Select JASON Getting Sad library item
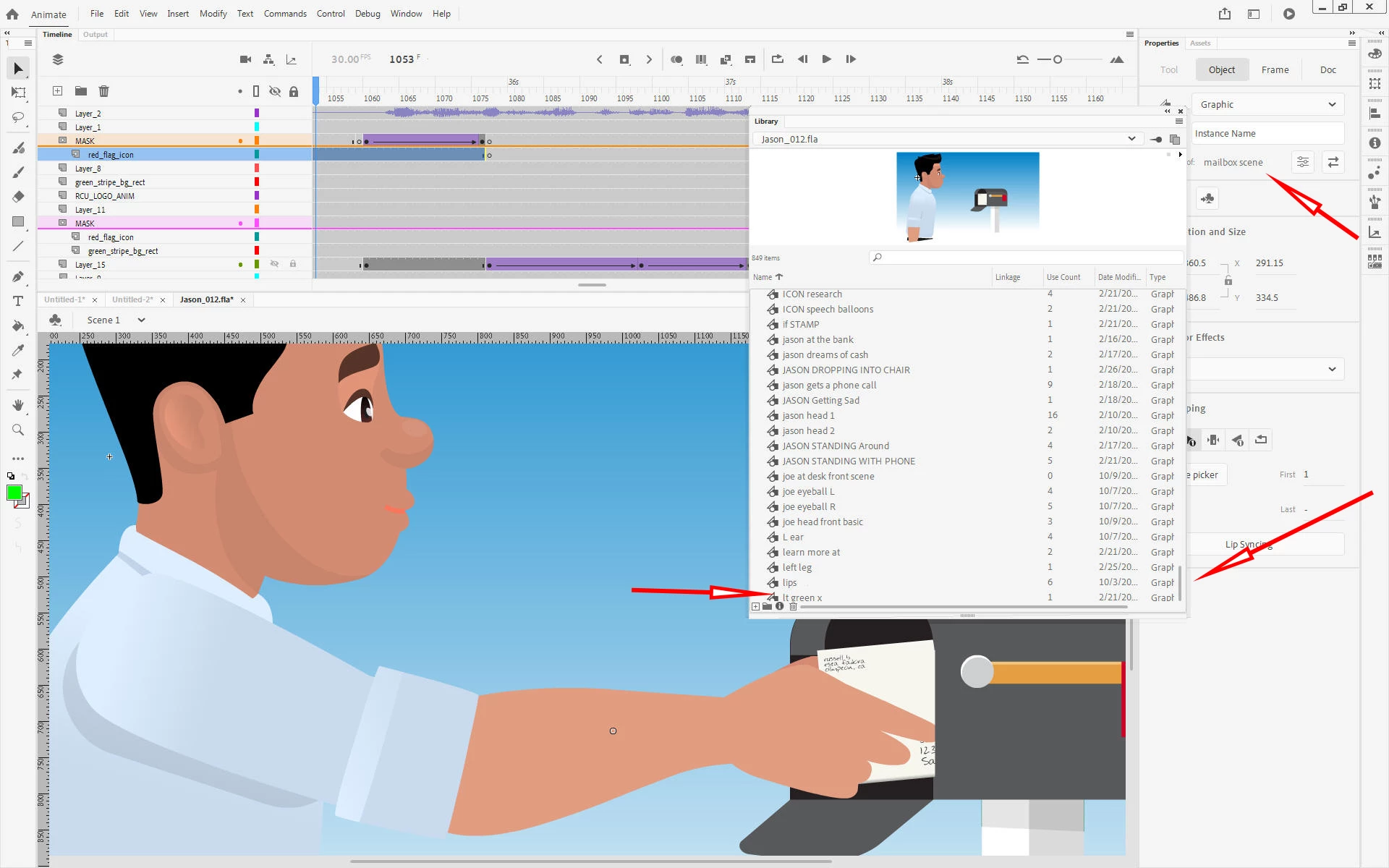Viewport: 1389px width, 868px height. 820,400
